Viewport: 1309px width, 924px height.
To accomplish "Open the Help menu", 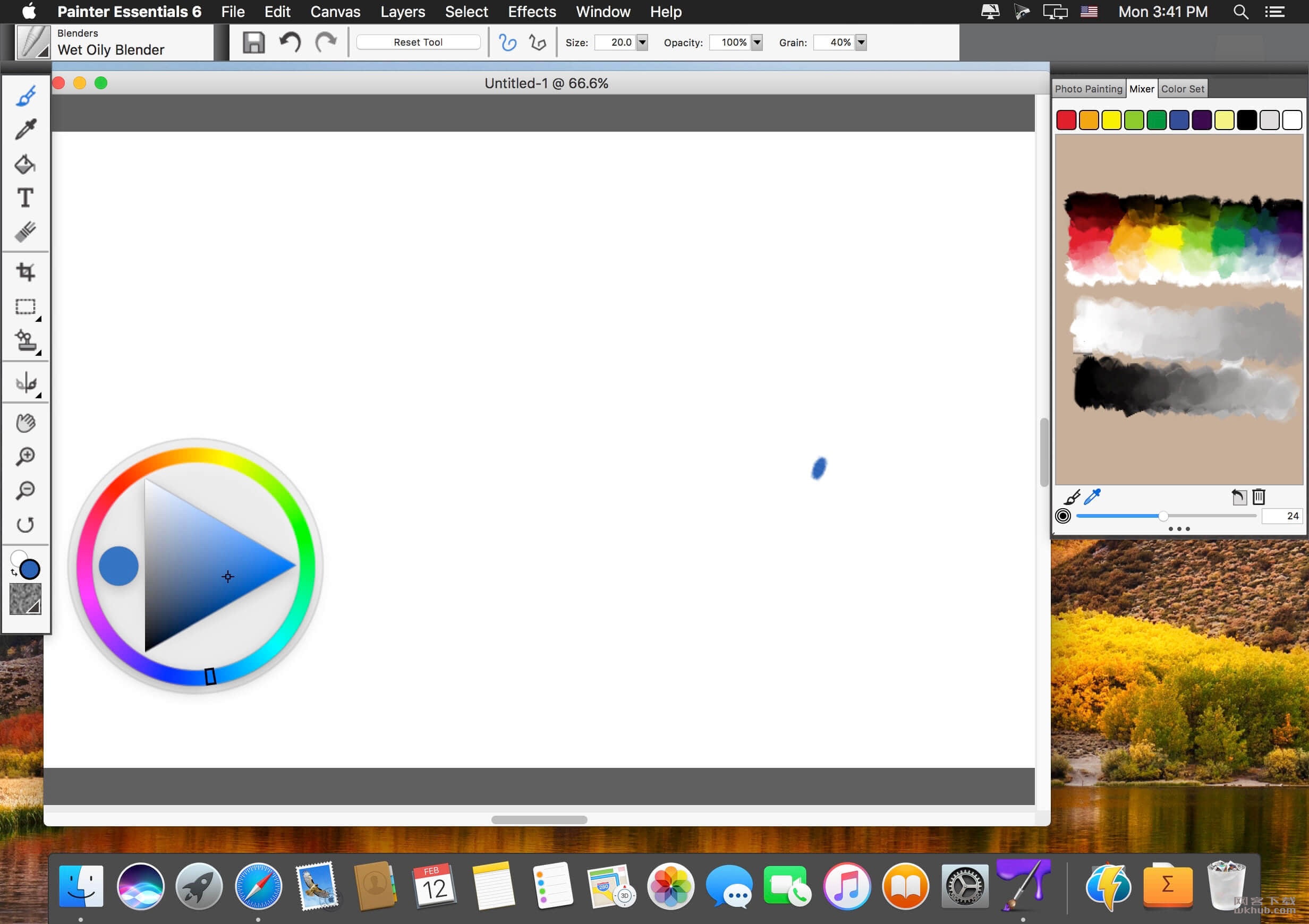I will (x=665, y=11).
